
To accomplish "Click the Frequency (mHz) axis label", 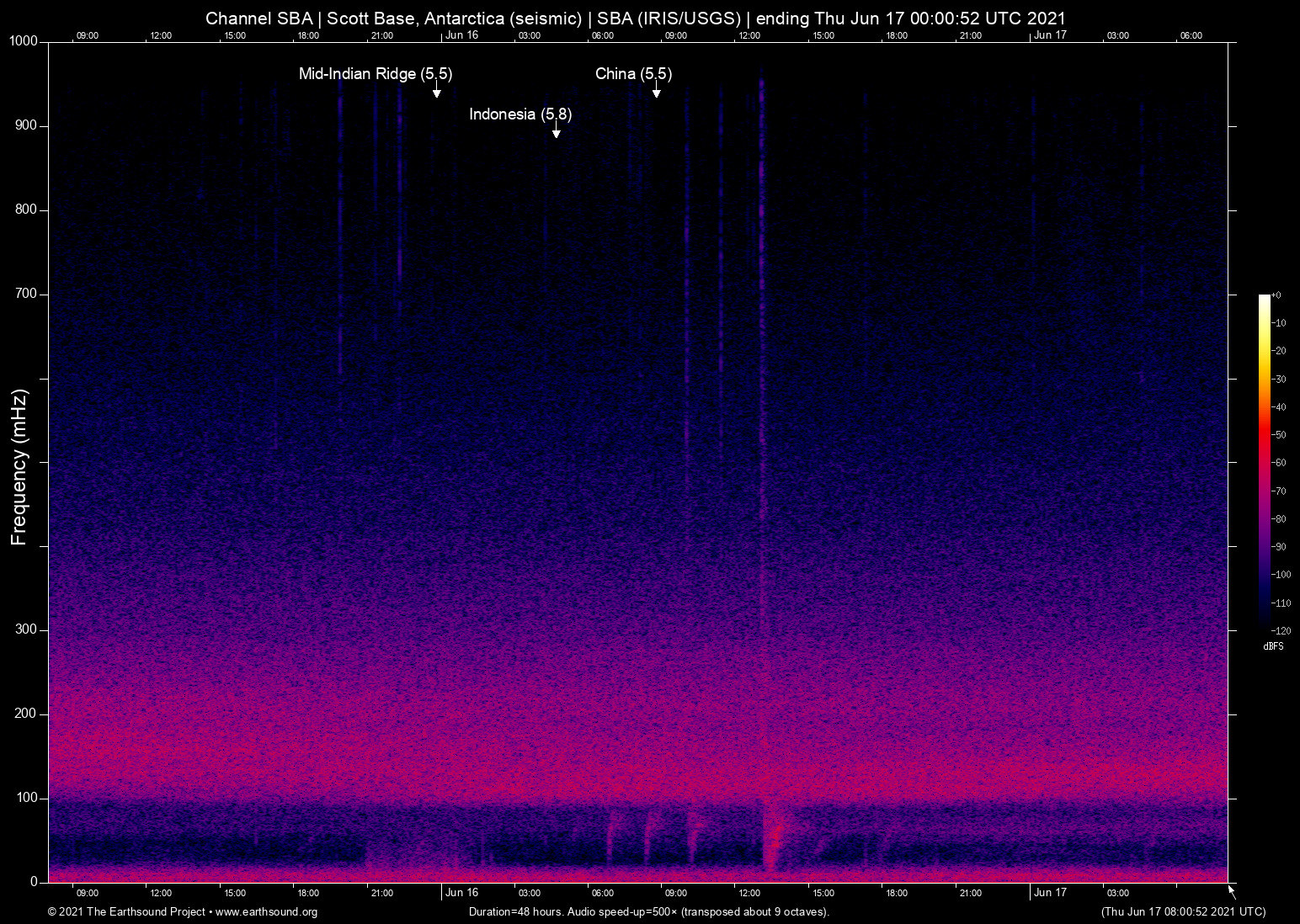I will [x=19, y=467].
